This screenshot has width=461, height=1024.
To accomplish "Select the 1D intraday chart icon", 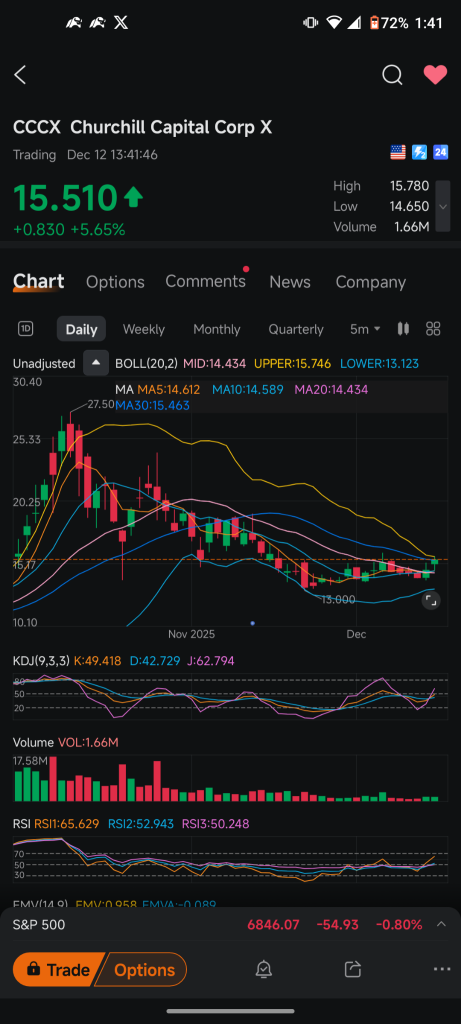I will point(25,329).
